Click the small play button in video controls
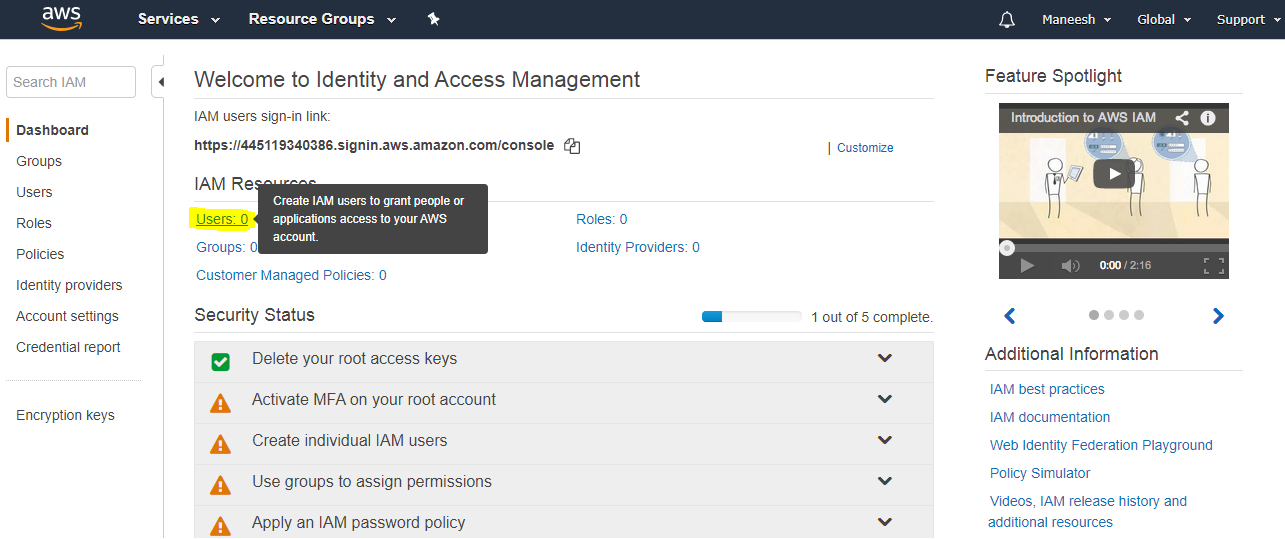The width and height of the screenshot is (1285, 539). pyautogui.click(x=1027, y=265)
